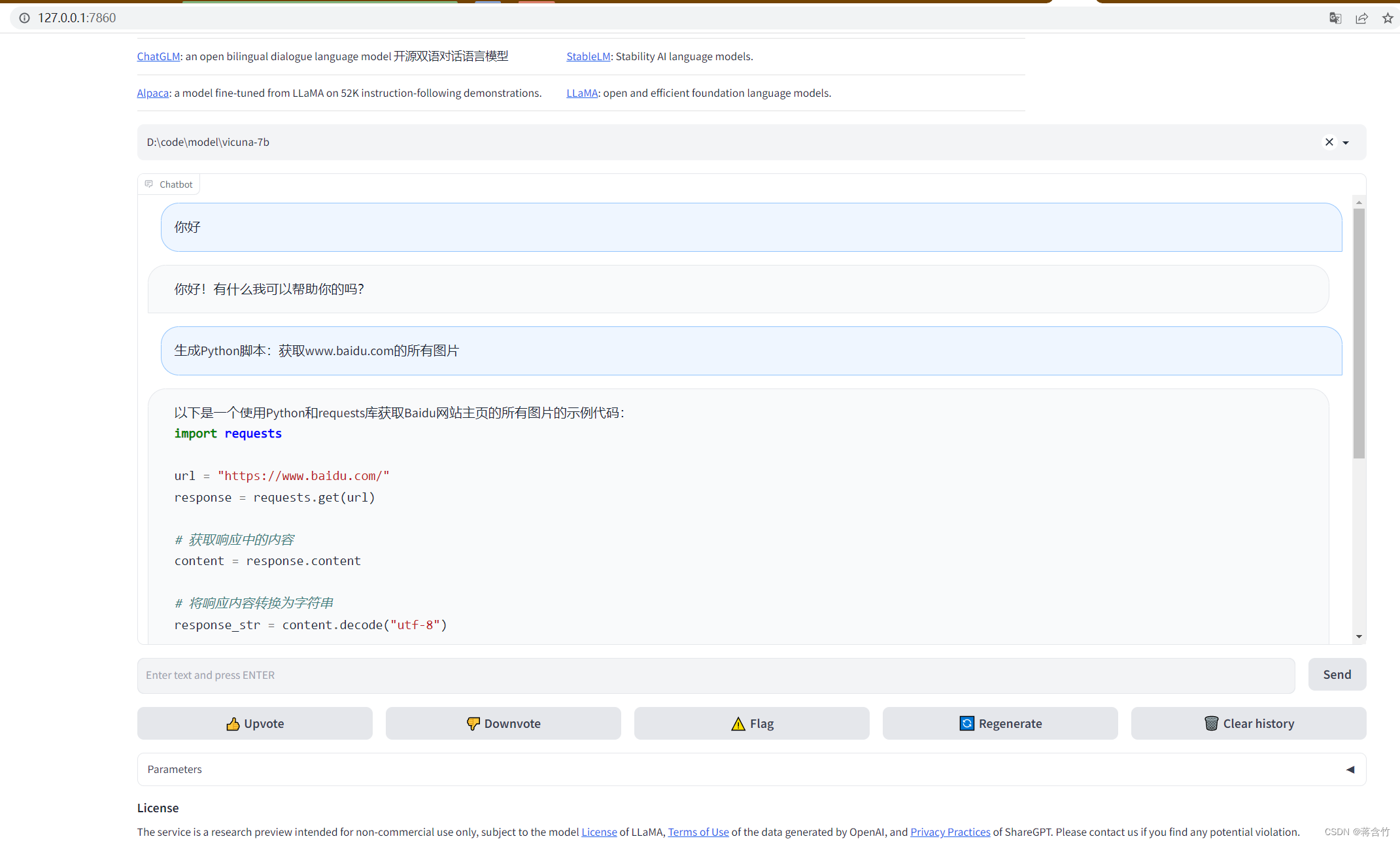Flag the response with the Flag button
Image resolution: width=1400 pixels, height=843 pixels.
point(752,723)
